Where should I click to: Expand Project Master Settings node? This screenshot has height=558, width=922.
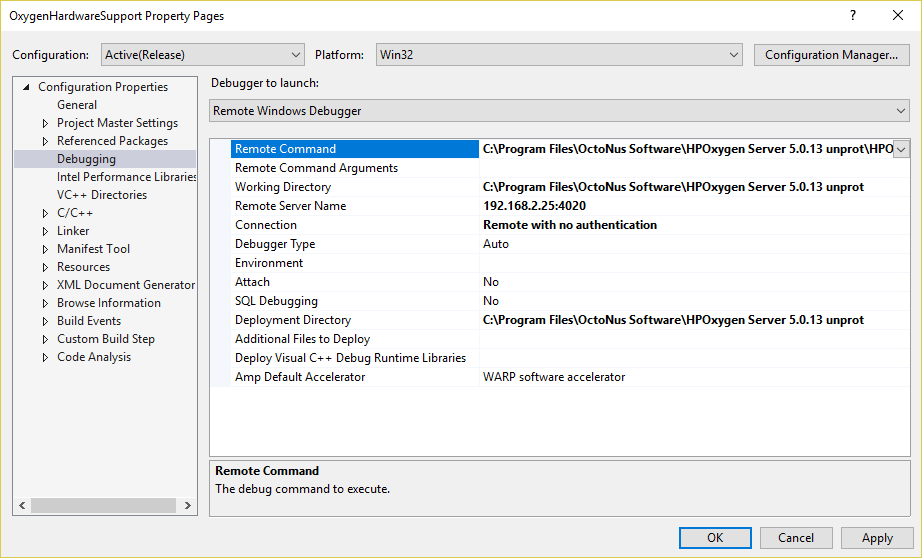(x=45, y=123)
